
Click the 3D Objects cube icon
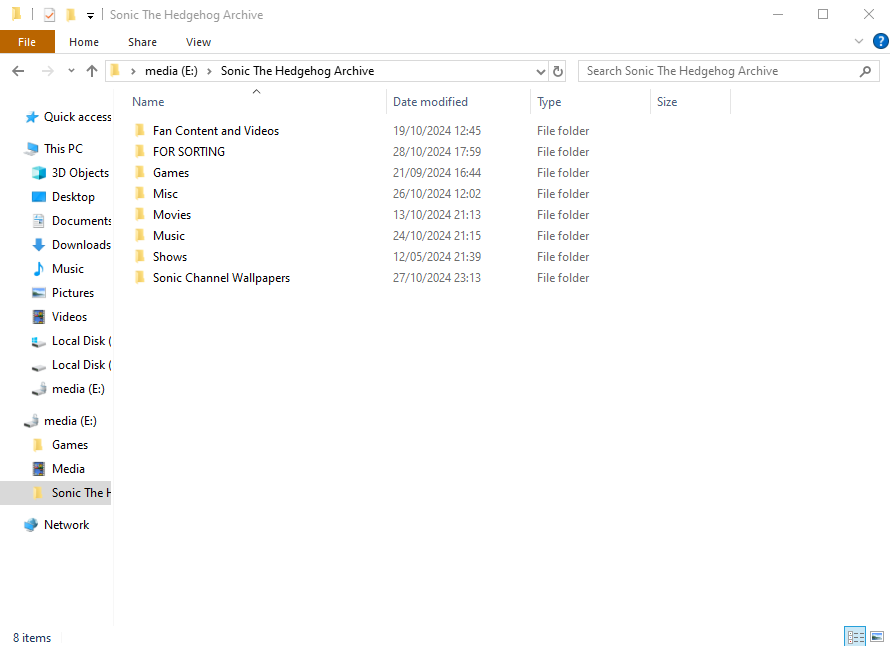pos(39,173)
